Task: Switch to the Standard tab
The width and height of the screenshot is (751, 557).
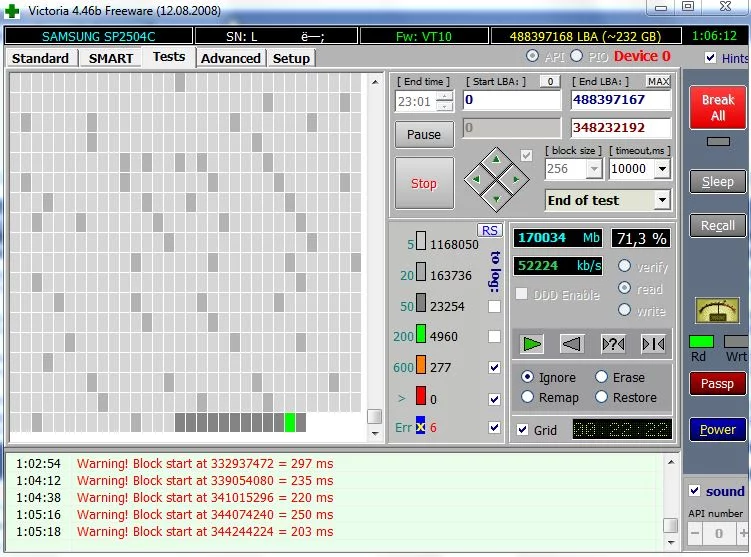Action: 40,58
